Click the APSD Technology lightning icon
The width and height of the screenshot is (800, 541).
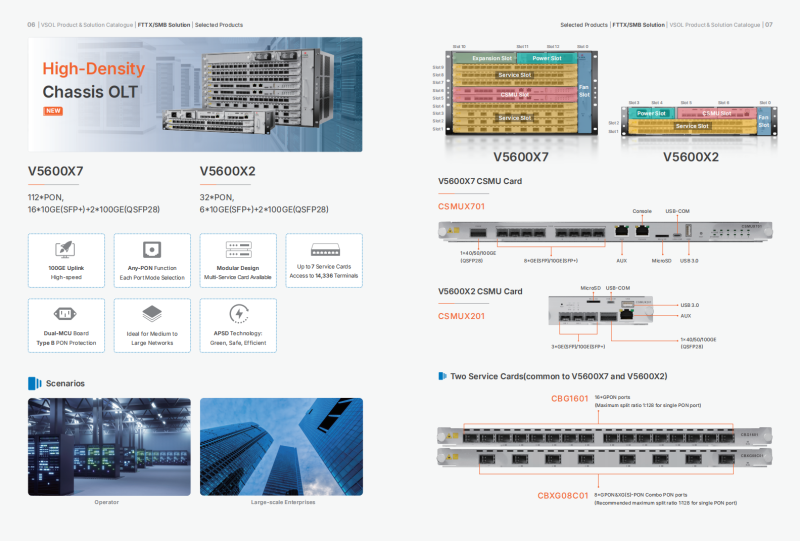238,314
